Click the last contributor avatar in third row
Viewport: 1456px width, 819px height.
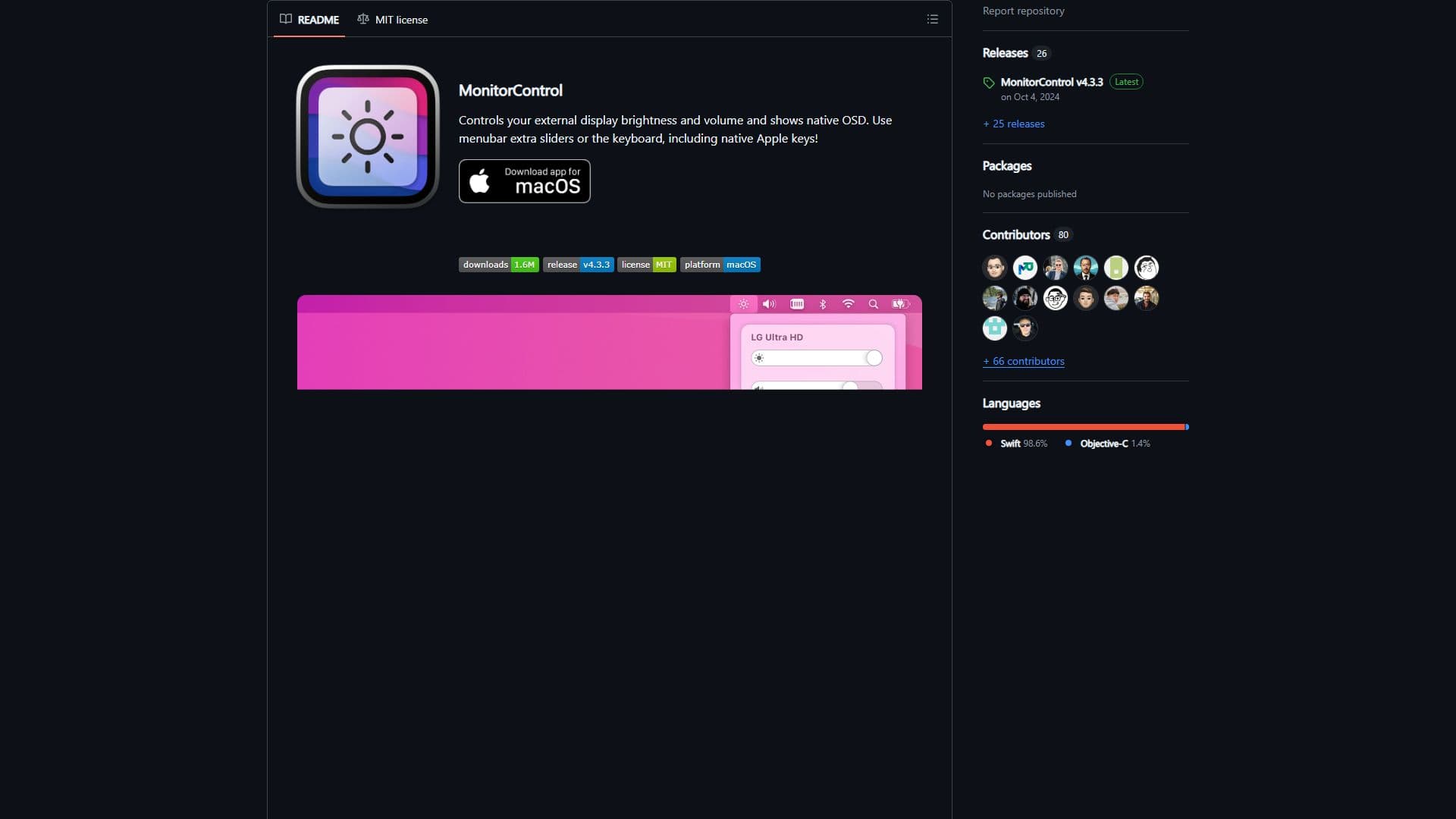[x=1025, y=328]
